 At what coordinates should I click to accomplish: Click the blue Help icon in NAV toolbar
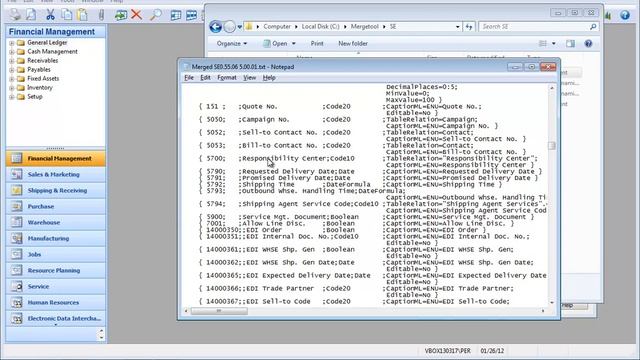click(625, 15)
